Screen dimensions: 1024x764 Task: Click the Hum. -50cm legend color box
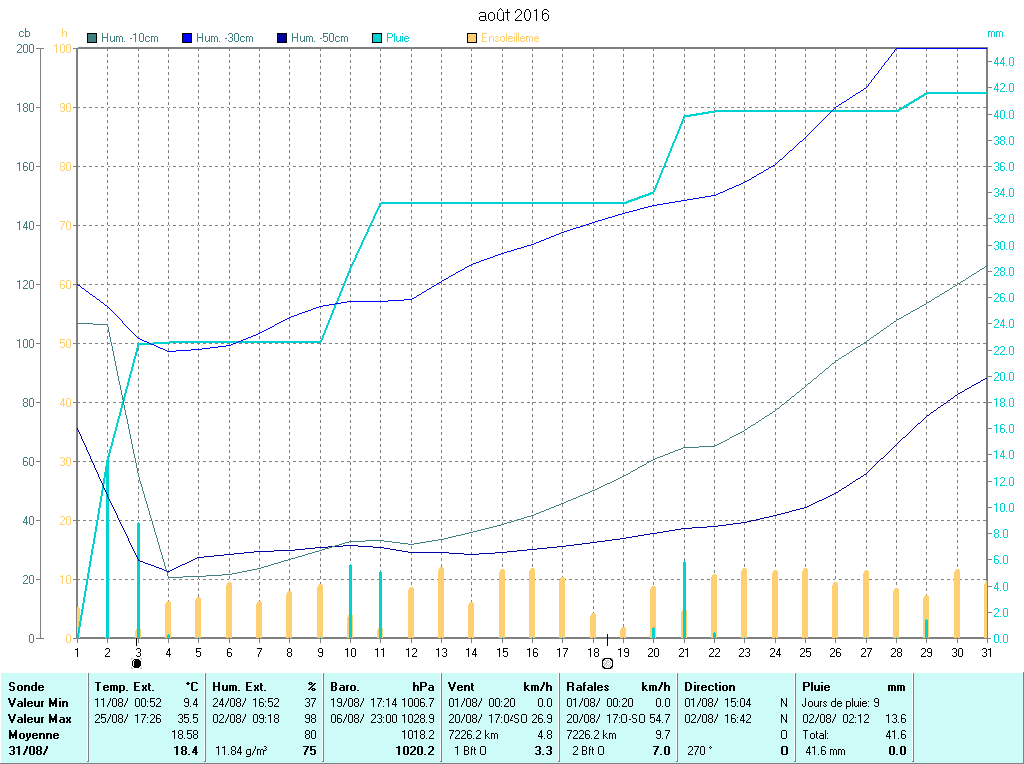tap(282, 38)
